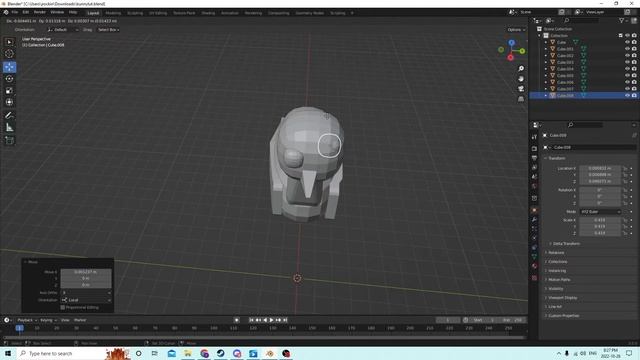Open the Modifiers wrench properties tab
Screen dimensions: 640x360
coord(534,220)
